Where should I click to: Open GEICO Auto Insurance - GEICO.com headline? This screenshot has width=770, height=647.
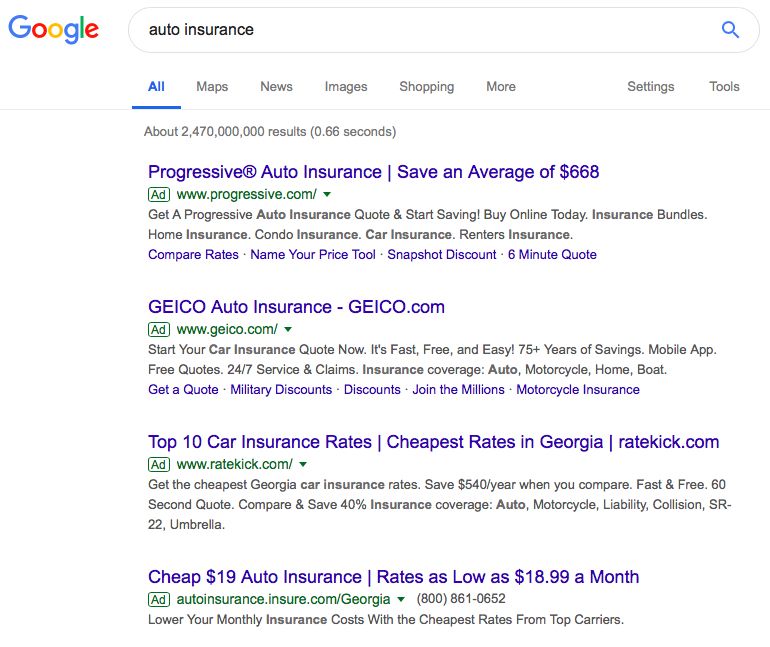coord(296,307)
